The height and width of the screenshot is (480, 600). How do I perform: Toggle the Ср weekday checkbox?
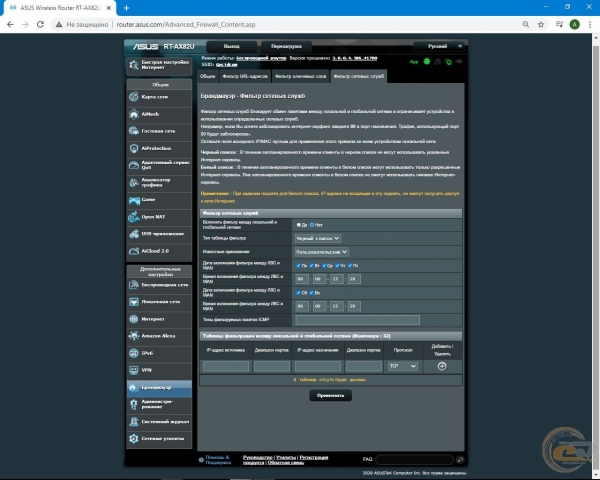(x=324, y=265)
